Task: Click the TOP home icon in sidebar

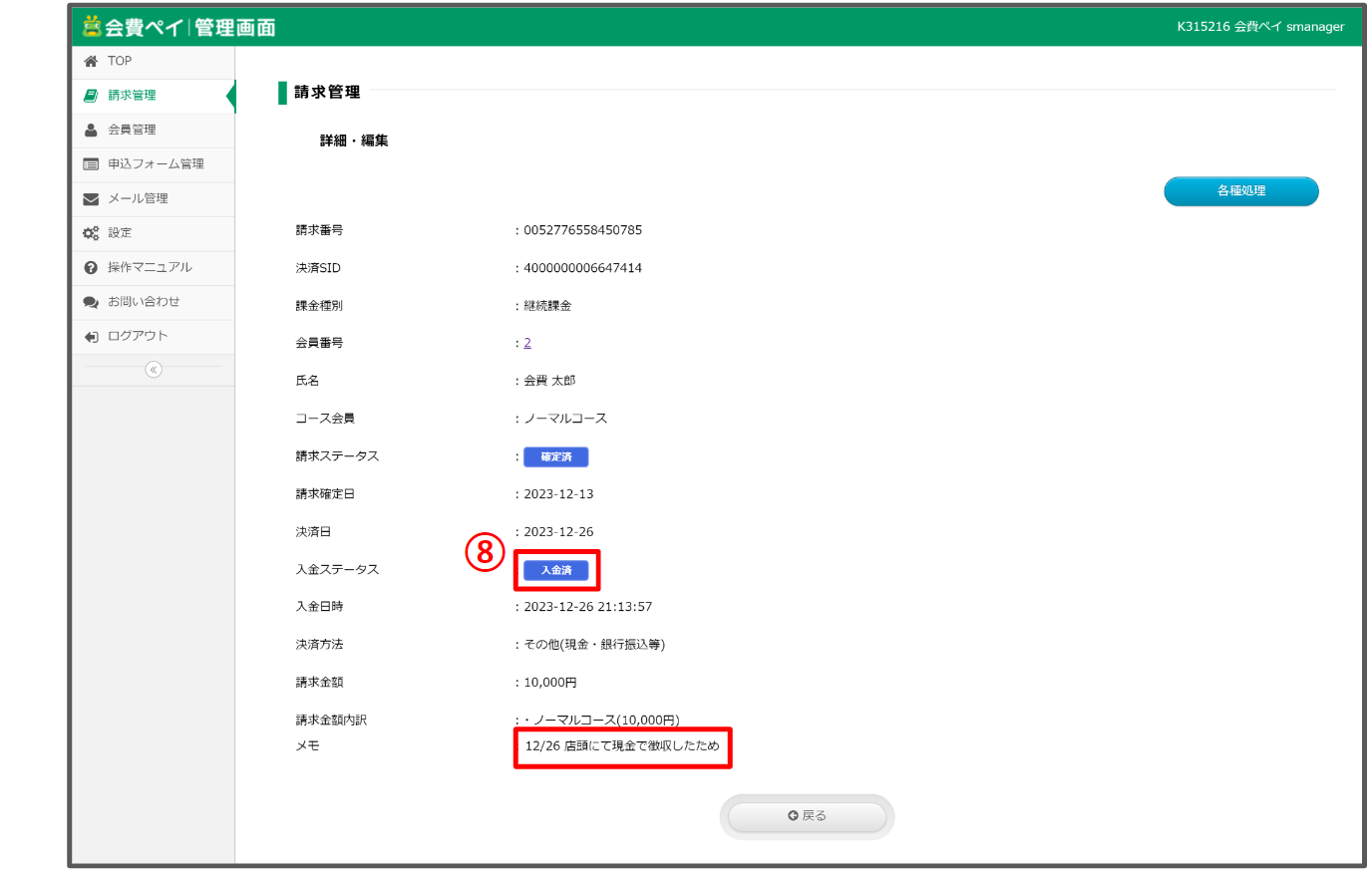Action: tap(91, 62)
